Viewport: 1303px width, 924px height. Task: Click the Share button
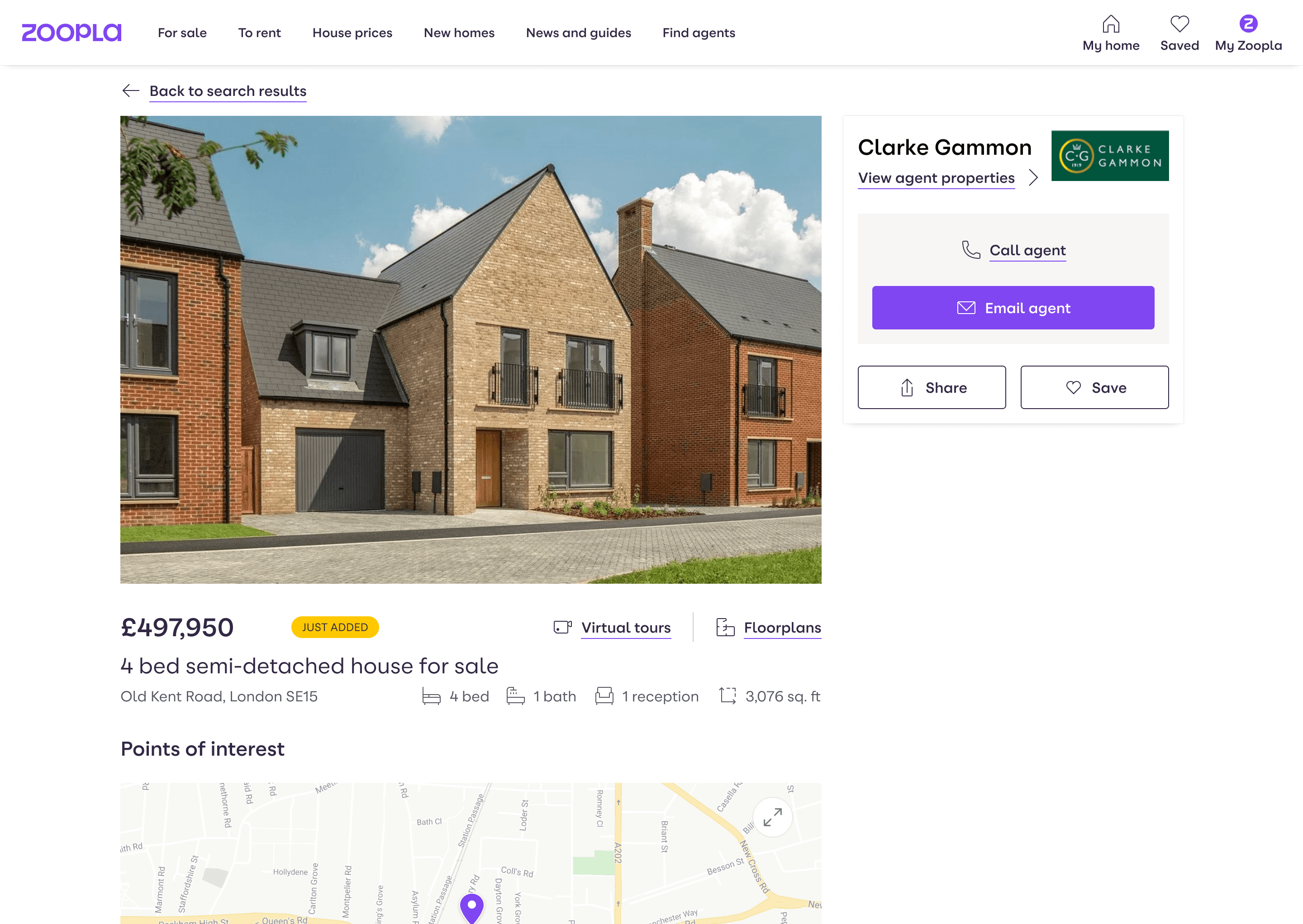click(932, 387)
